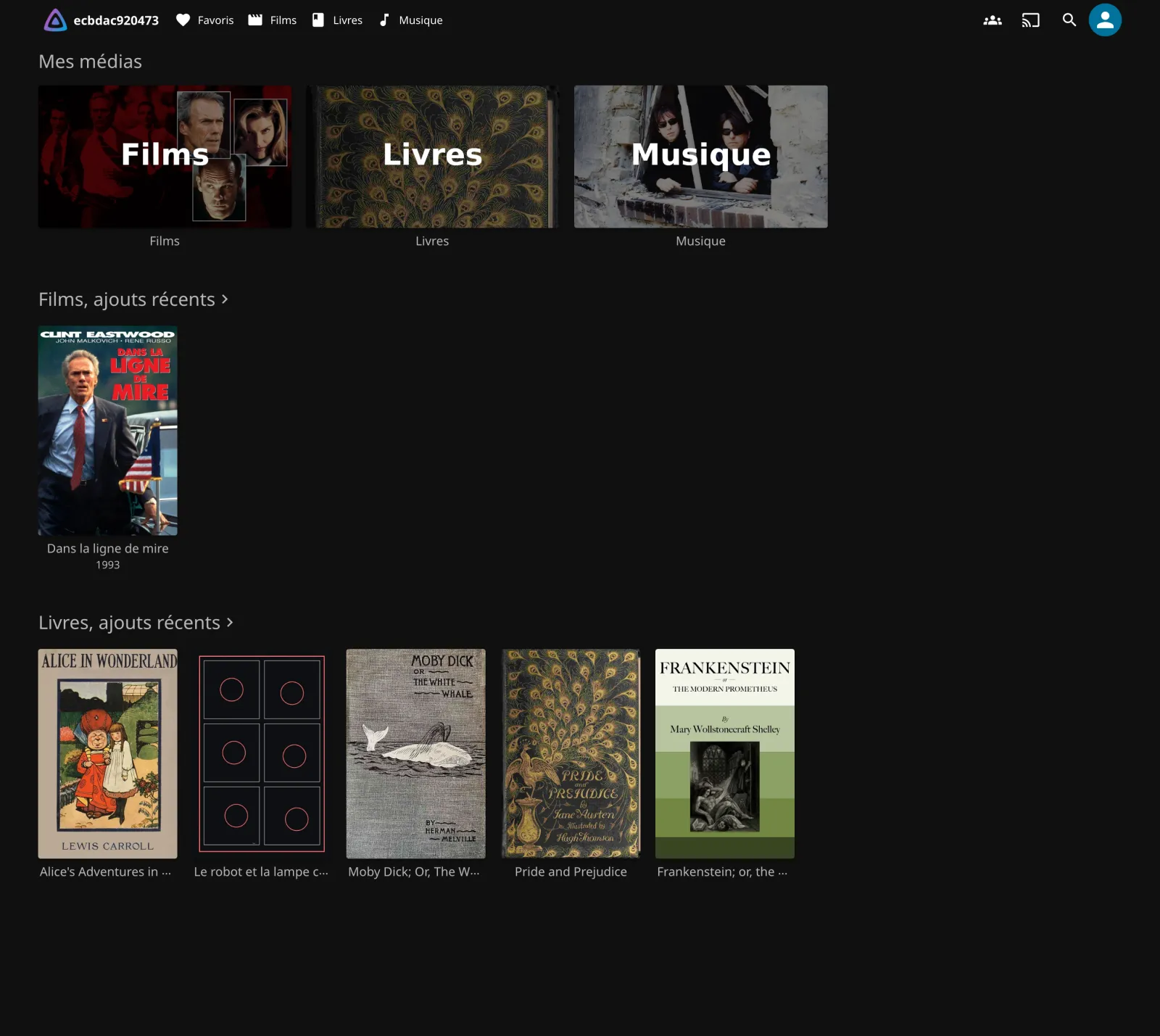
Task: Open server name ecbdac920473 home link
Action: (x=116, y=20)
